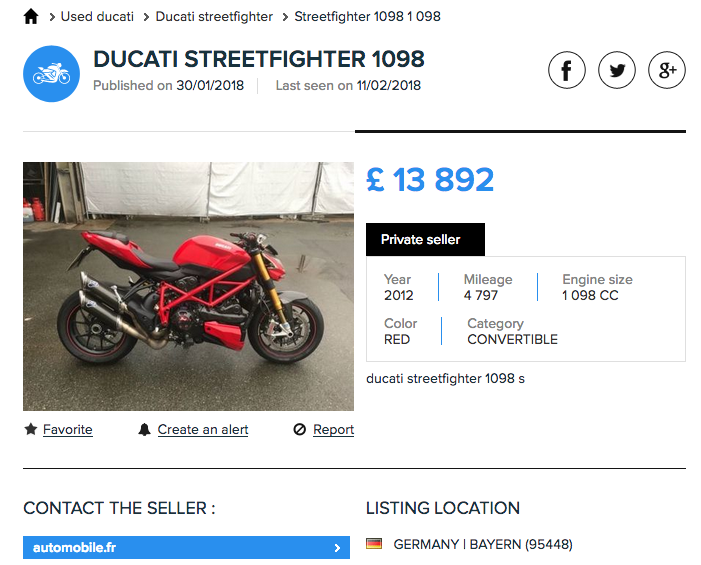Open the Used ducati breadcrumb
The height and width of the screenshot is (565, 701).
coord(97,17)
